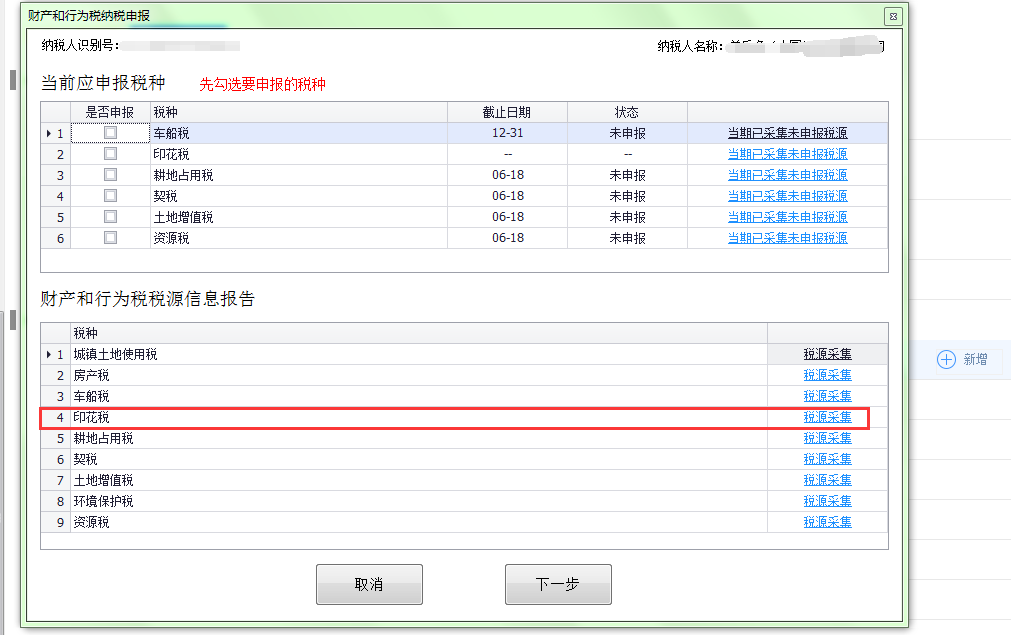Check the 车船税 declaration checkbox
The height and width of the screenshot is (635, 1011).
coord(110,133)
